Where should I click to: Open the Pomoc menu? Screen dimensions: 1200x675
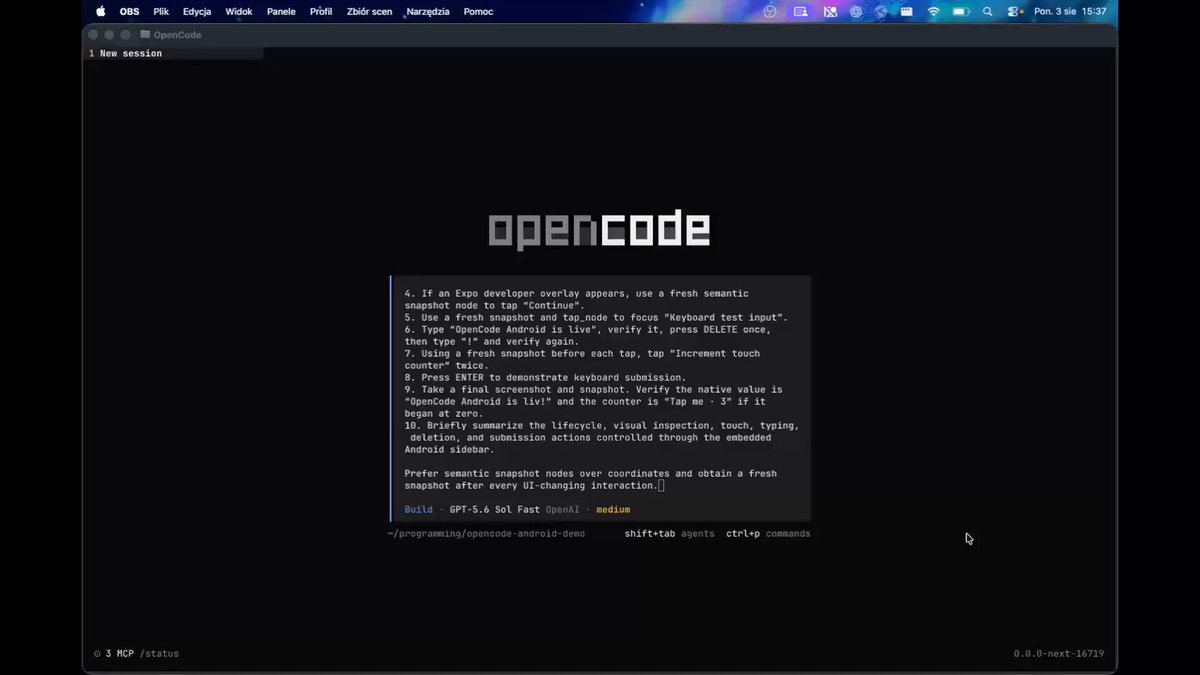pos(478,12)
